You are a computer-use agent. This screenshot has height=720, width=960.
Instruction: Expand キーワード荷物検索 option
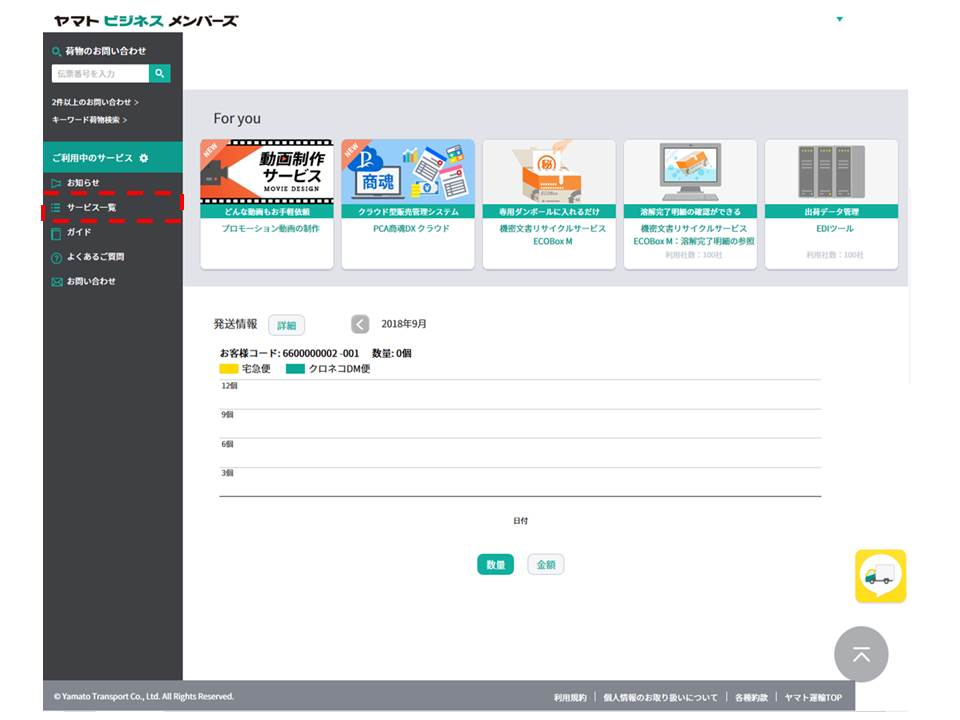tap(89, 120)
